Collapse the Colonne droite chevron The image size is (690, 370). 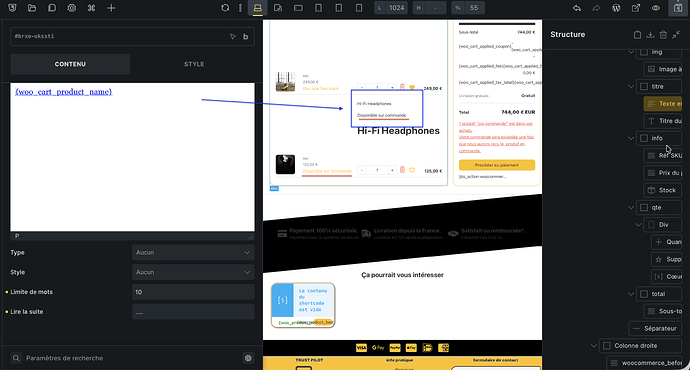pos(594,346)
